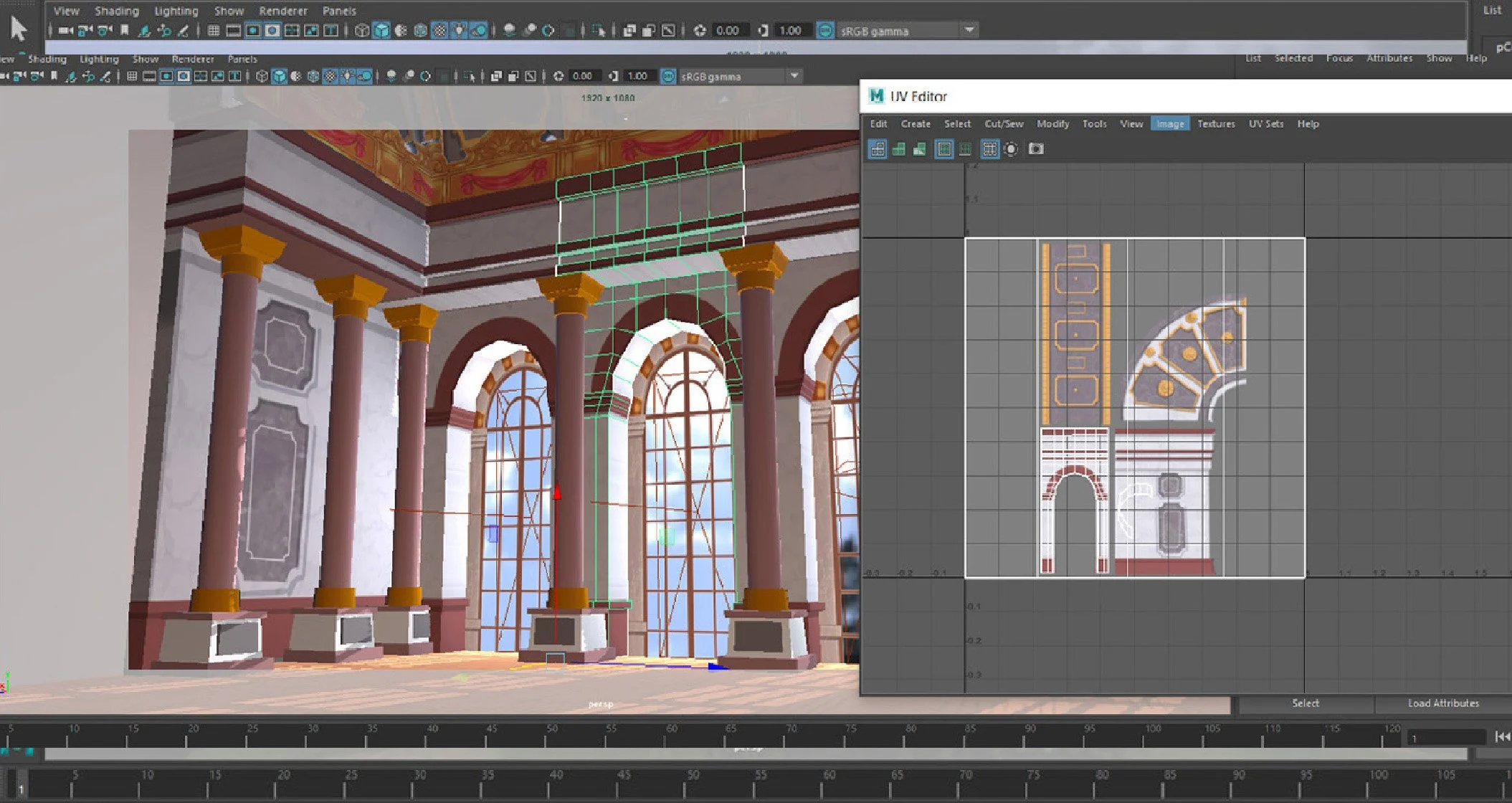Open the Textures menu in UV Editor
This screenshot has width=1512, height=803.
(1216, 124)
